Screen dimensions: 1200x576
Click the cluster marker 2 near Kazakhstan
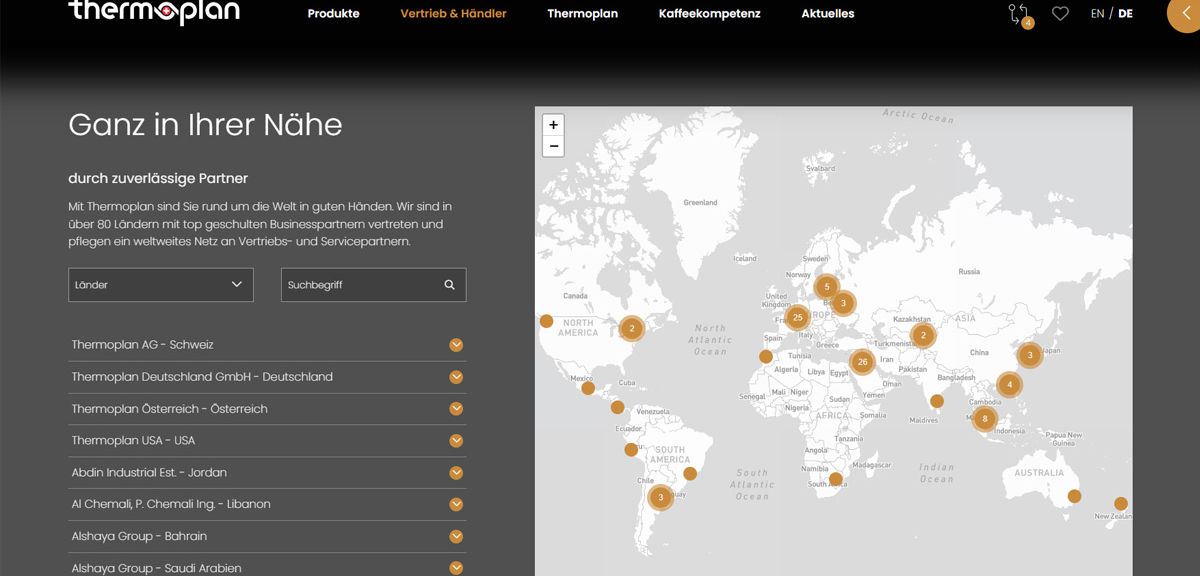coord(923,335)
